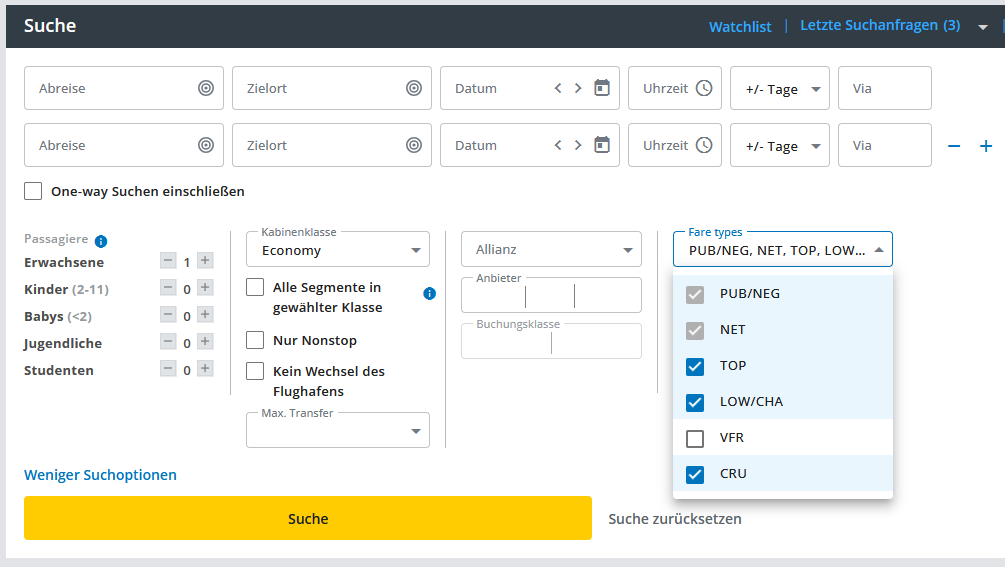Click the yellow Suche button
This screenshot has width=1005, height=567.
(x=308, y=518)
